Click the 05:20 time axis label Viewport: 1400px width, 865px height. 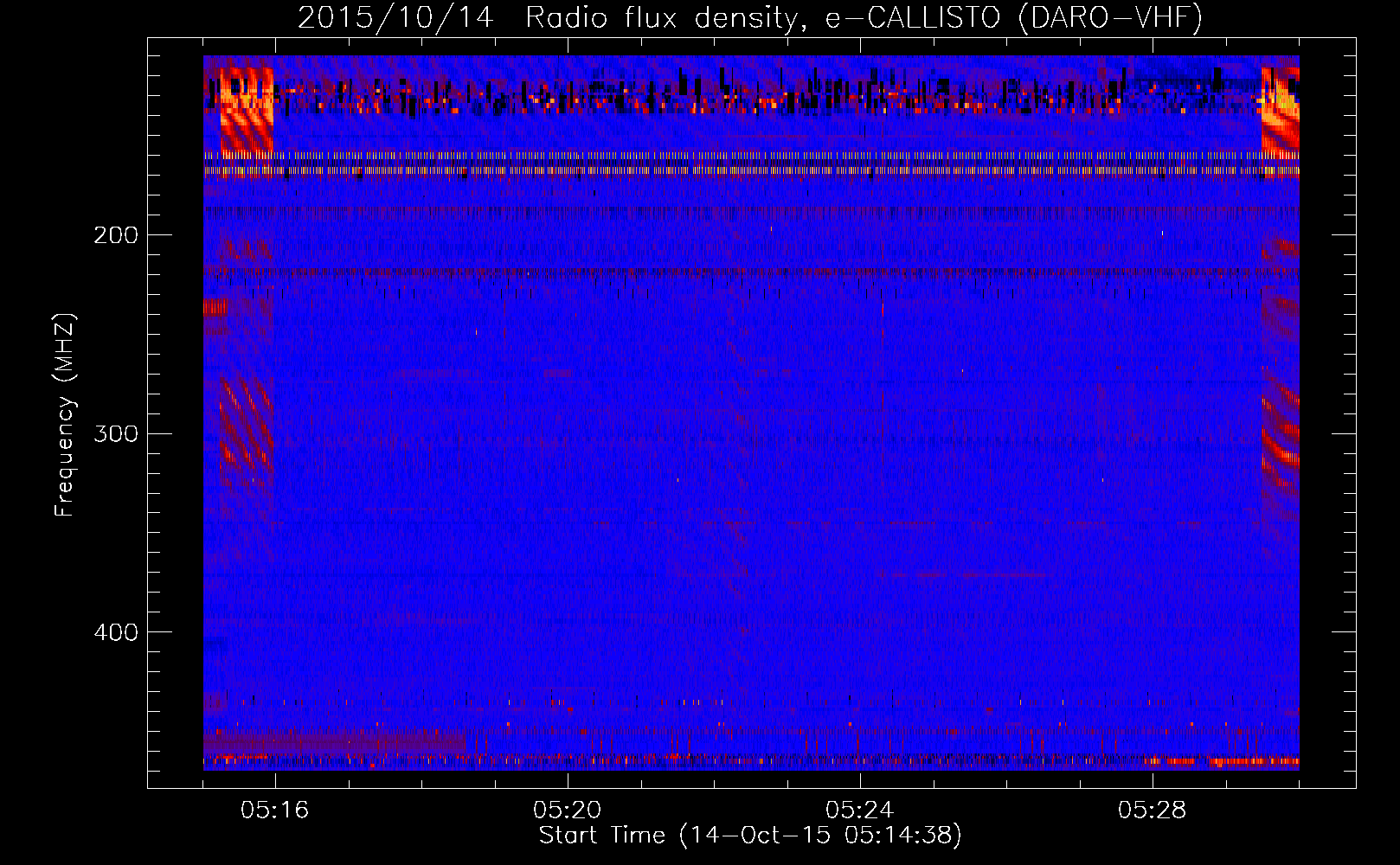pos(568,811)
